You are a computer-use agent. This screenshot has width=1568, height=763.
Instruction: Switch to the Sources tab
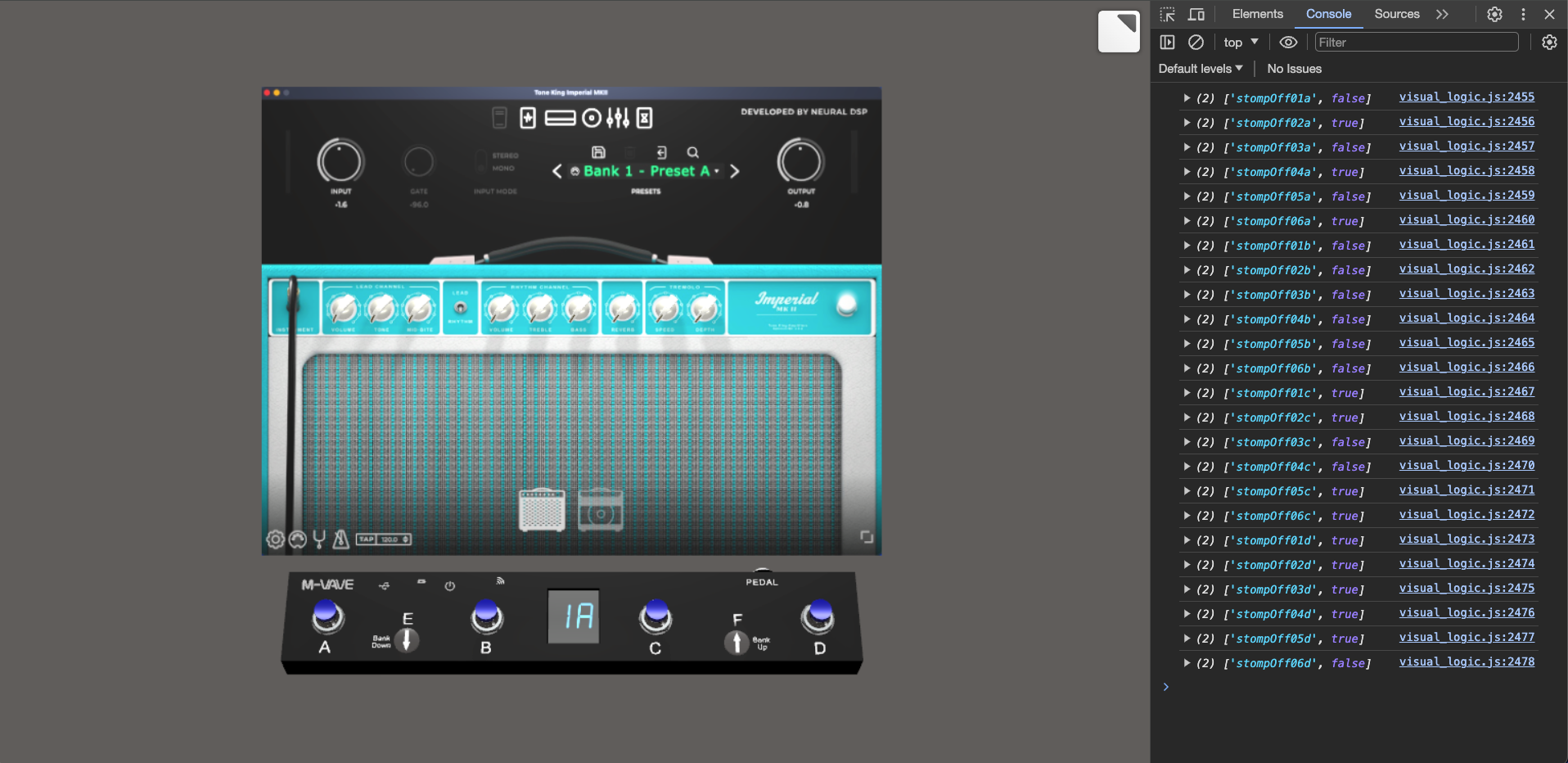click(x=1397, y=14)
